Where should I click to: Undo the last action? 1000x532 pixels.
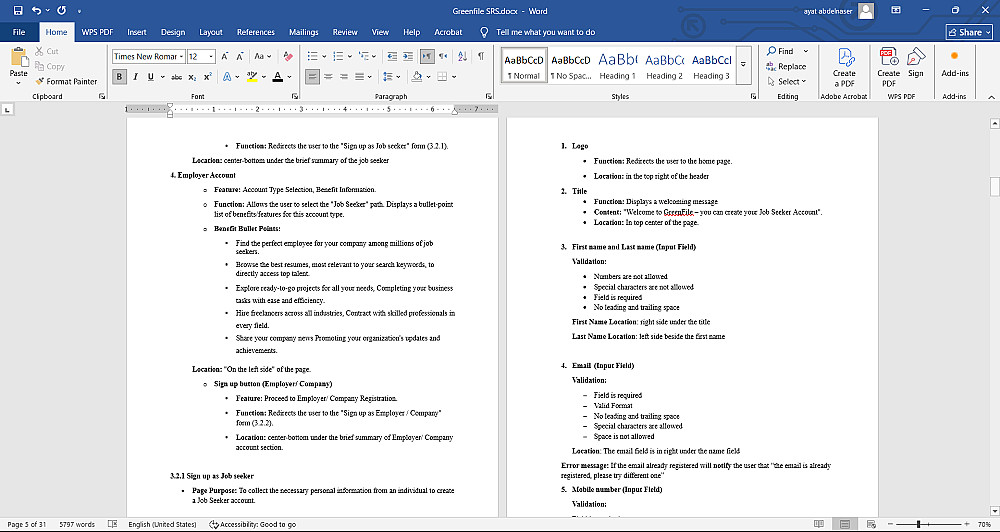coord(36,10)
